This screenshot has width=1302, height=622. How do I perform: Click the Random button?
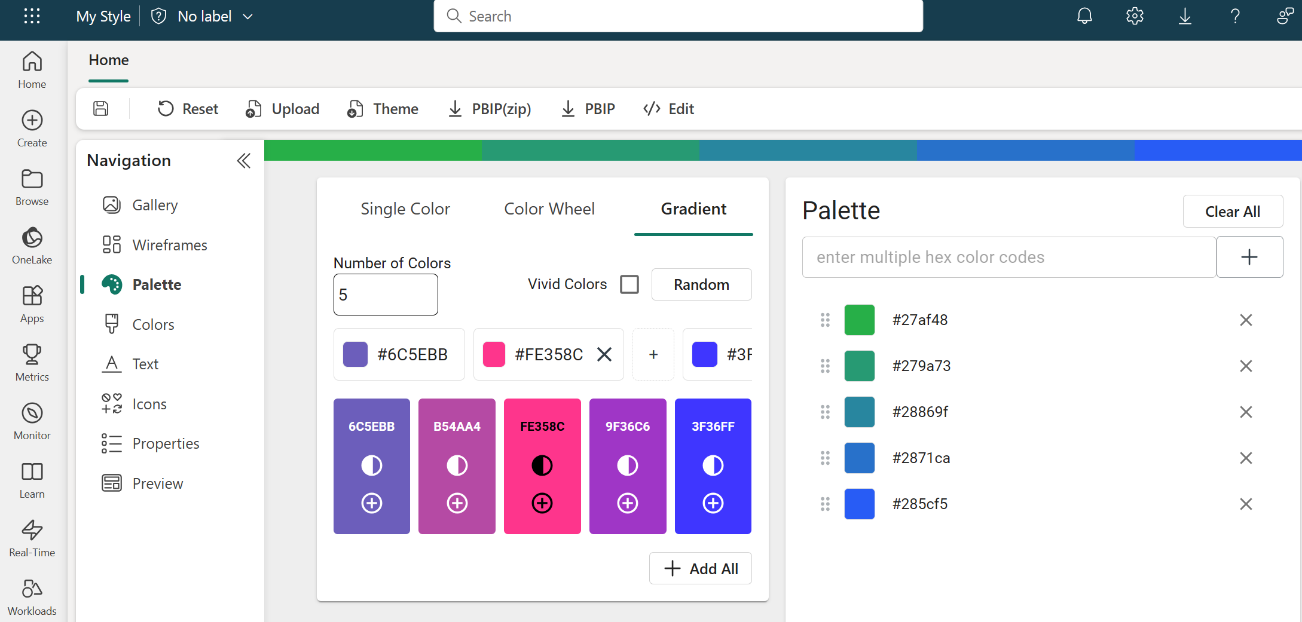coord(701,285)
